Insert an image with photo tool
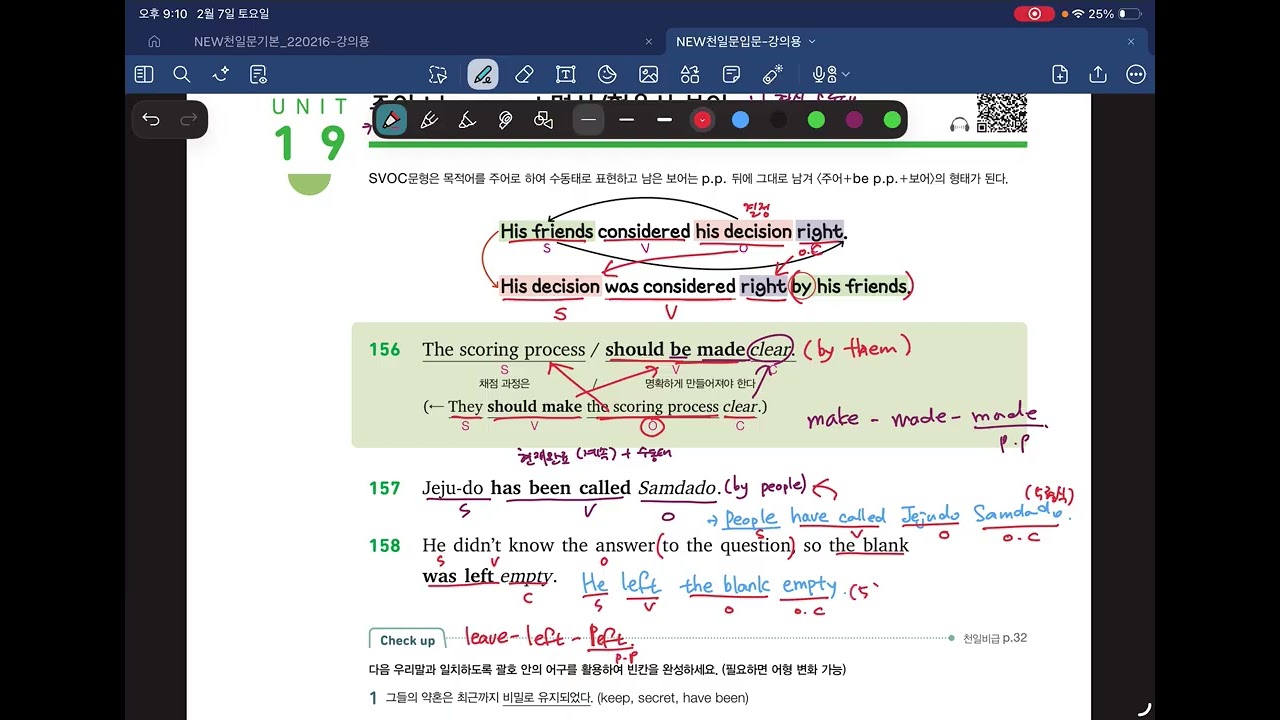Image resolution: width=1280 pixels, height=720 pixels. click(x=648, y=74)
